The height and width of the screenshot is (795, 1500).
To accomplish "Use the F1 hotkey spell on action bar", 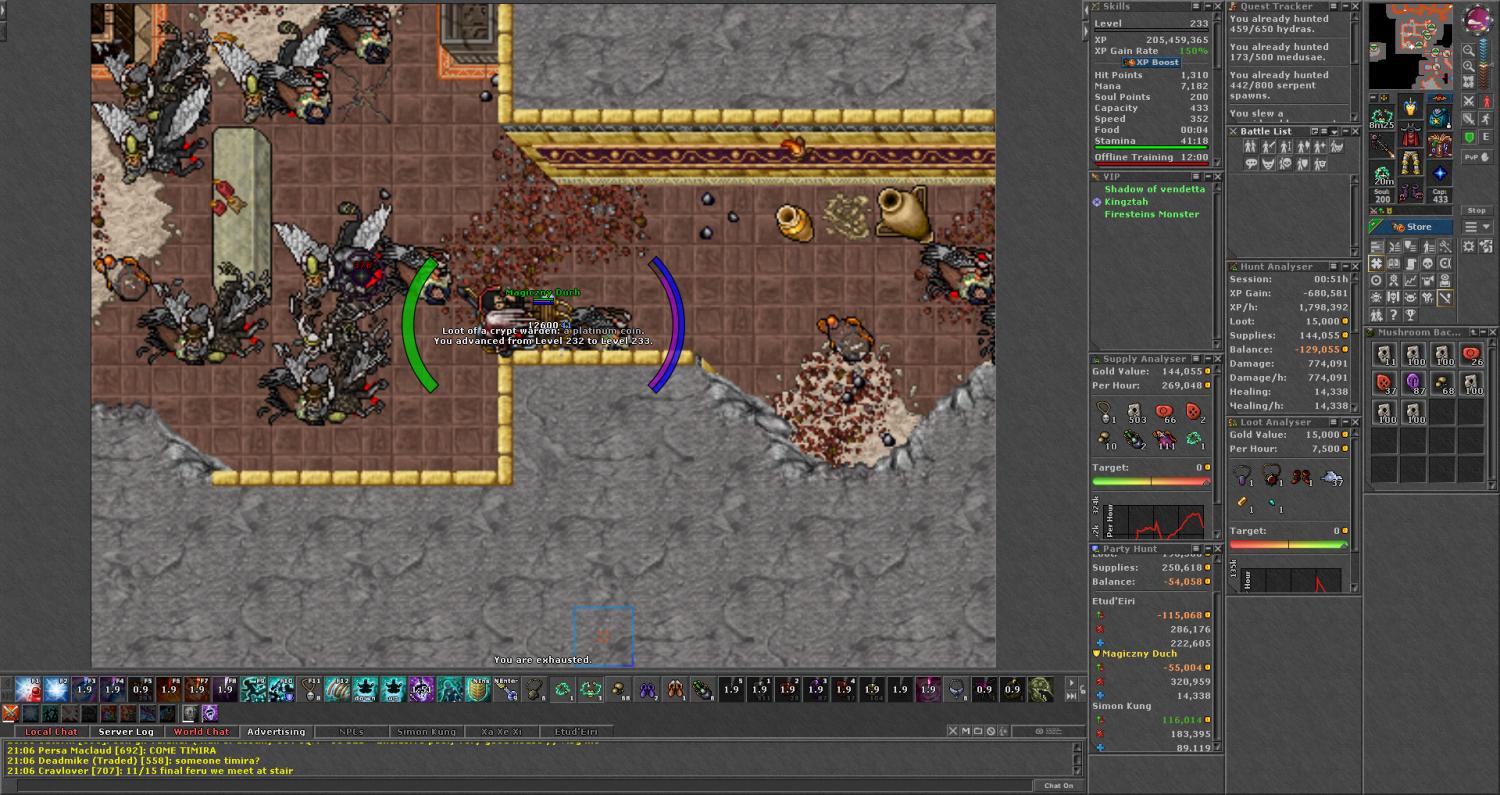I will pyautogui.click(x=27, y=689).
